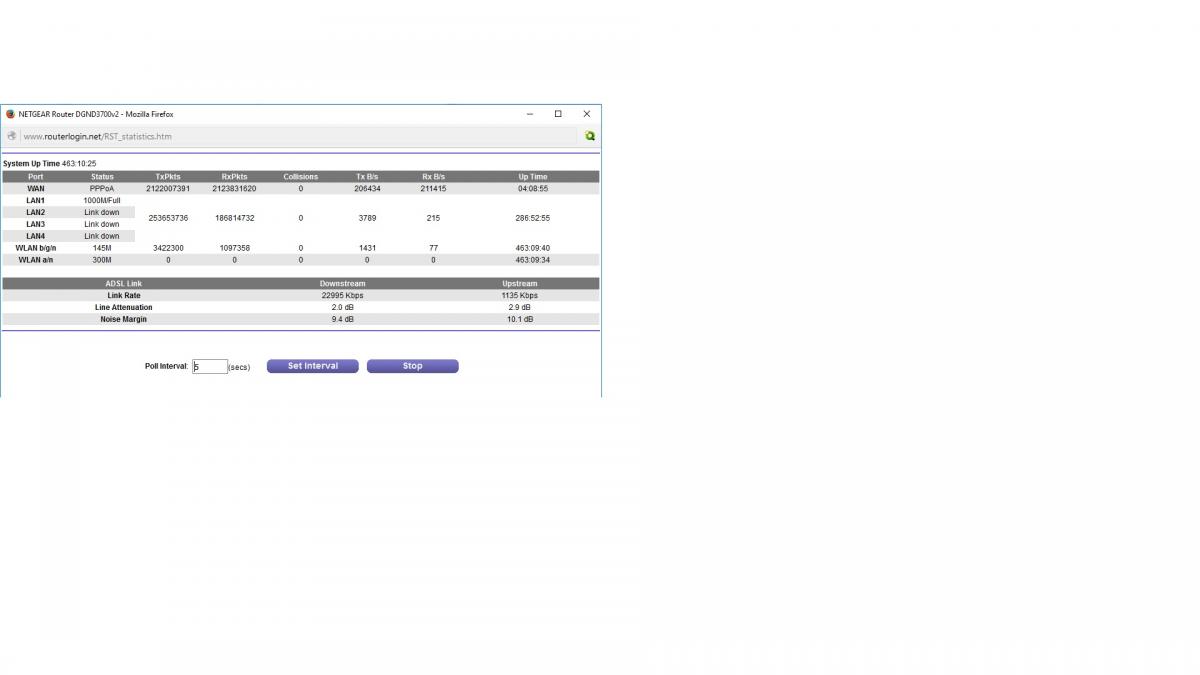1200x675 pixels.
Task: Select the Tx B/s column header
Action: (x=367, y=177)
